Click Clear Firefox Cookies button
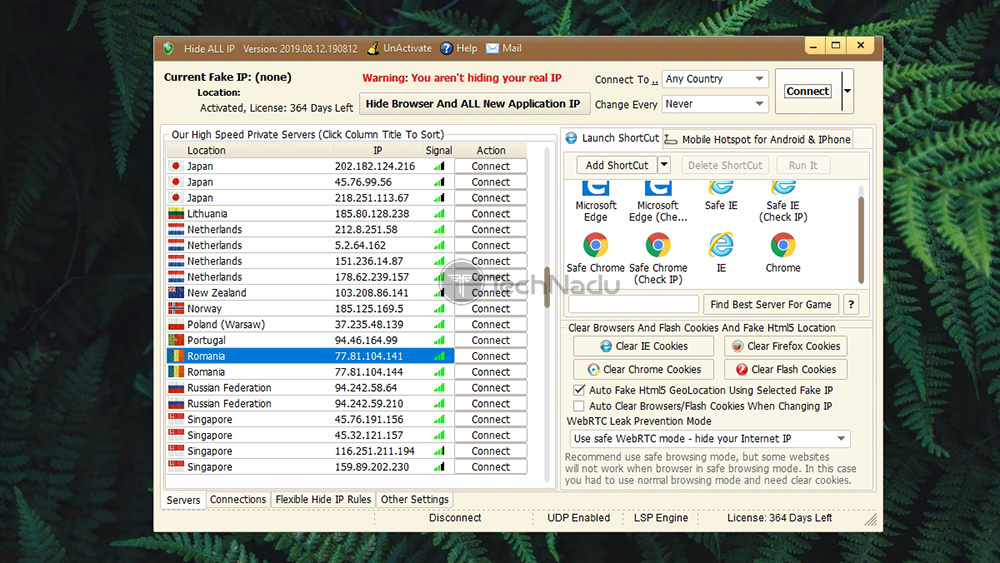 click(785, 346)
